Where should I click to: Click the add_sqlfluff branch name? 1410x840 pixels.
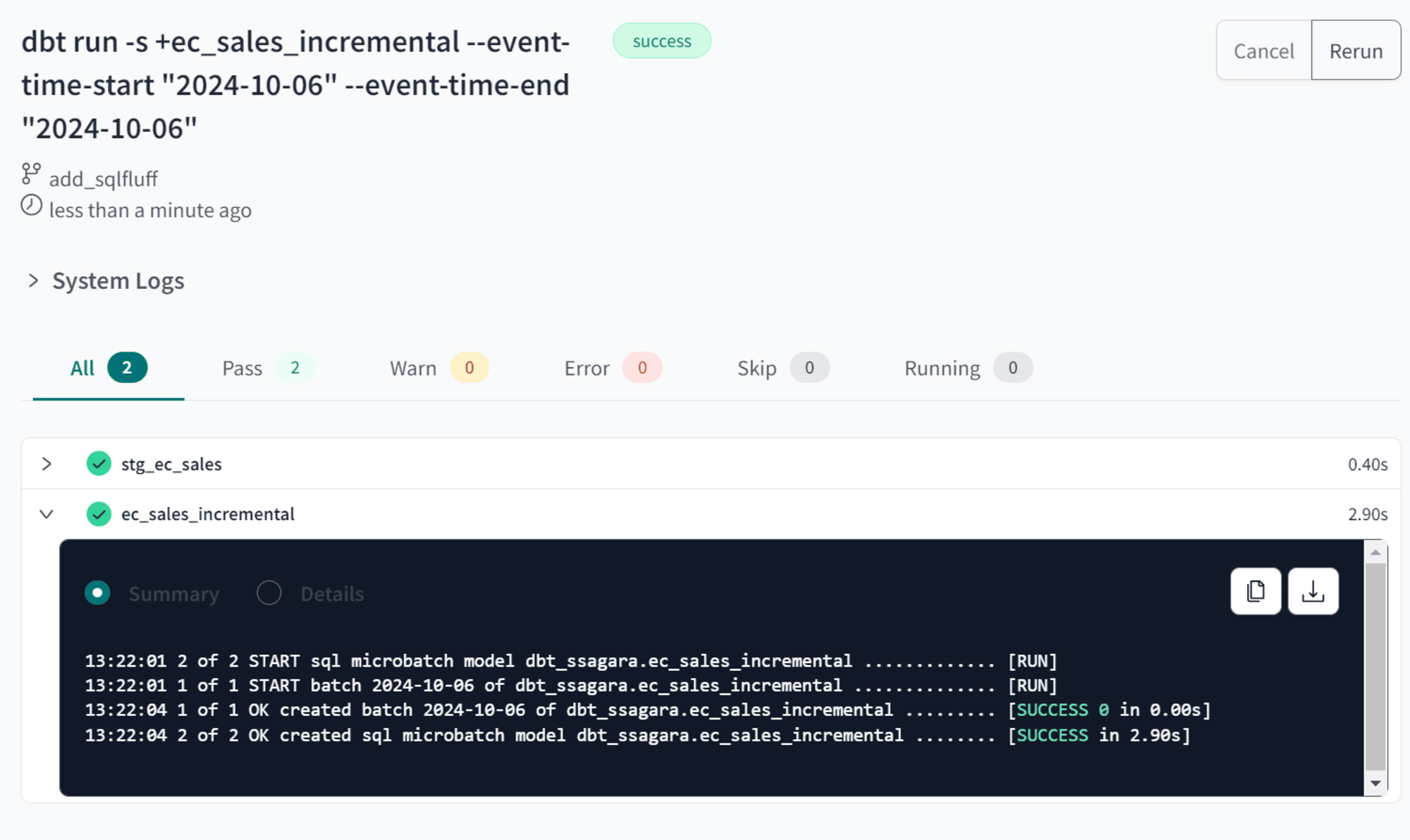pos(103,179)
